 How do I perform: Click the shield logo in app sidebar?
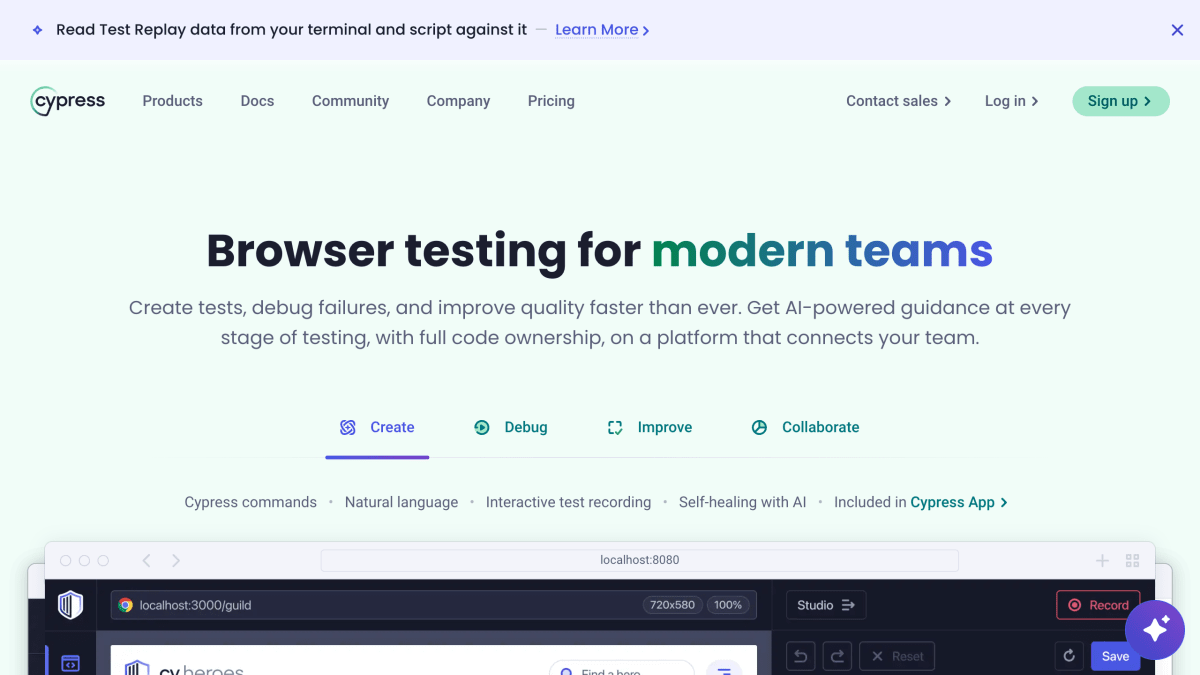coord(70,605)
